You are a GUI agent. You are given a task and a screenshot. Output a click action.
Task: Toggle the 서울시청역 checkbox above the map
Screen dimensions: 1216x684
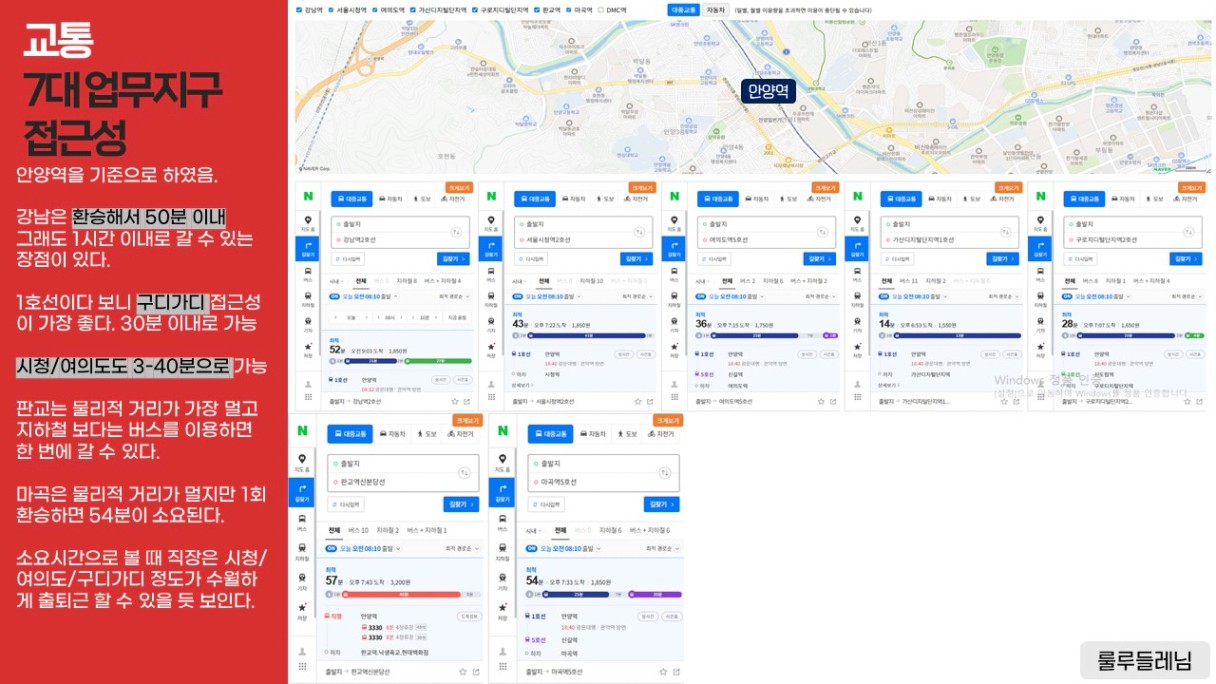point(331,10)
